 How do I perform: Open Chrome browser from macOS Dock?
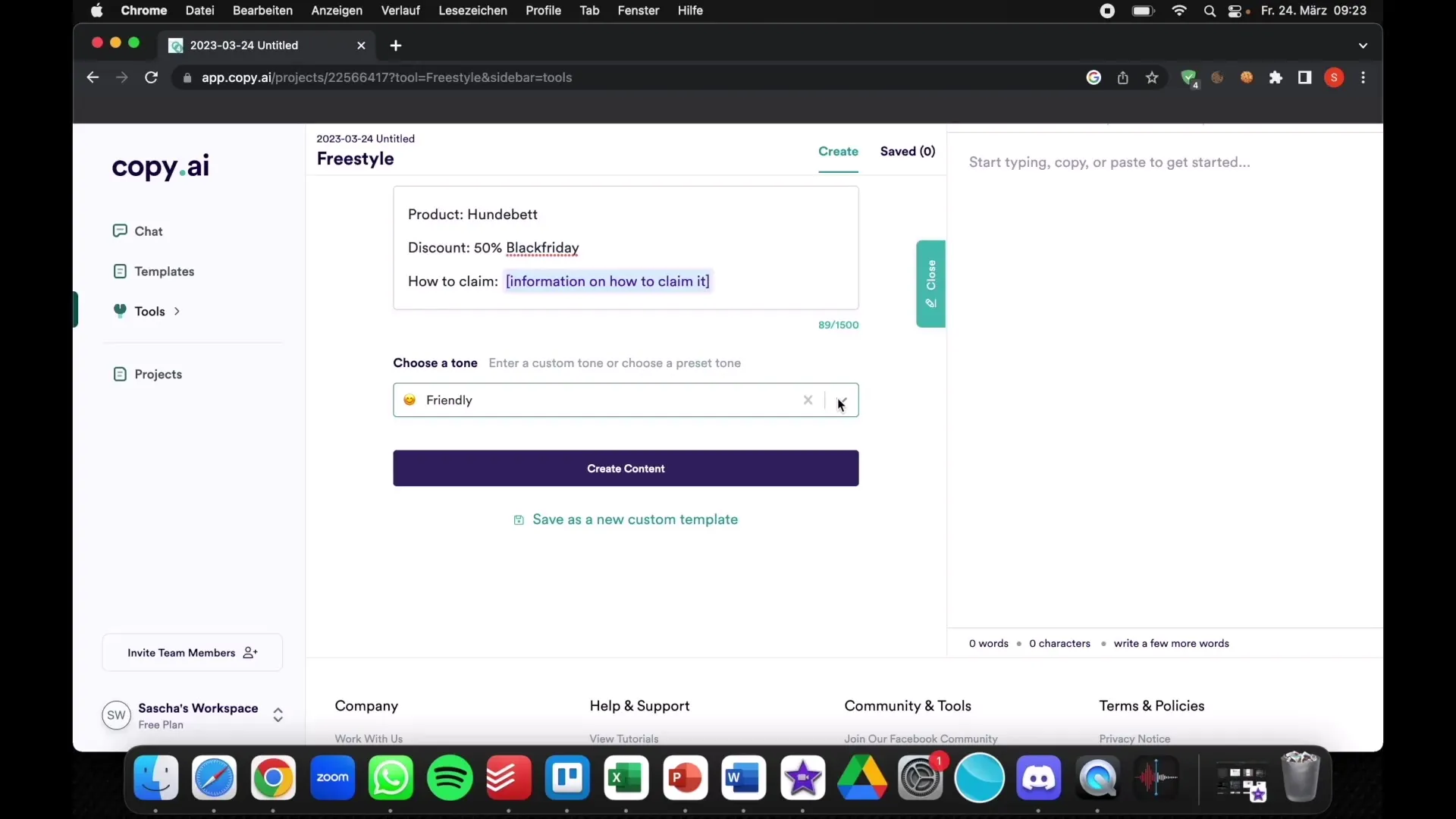point(273,777)
